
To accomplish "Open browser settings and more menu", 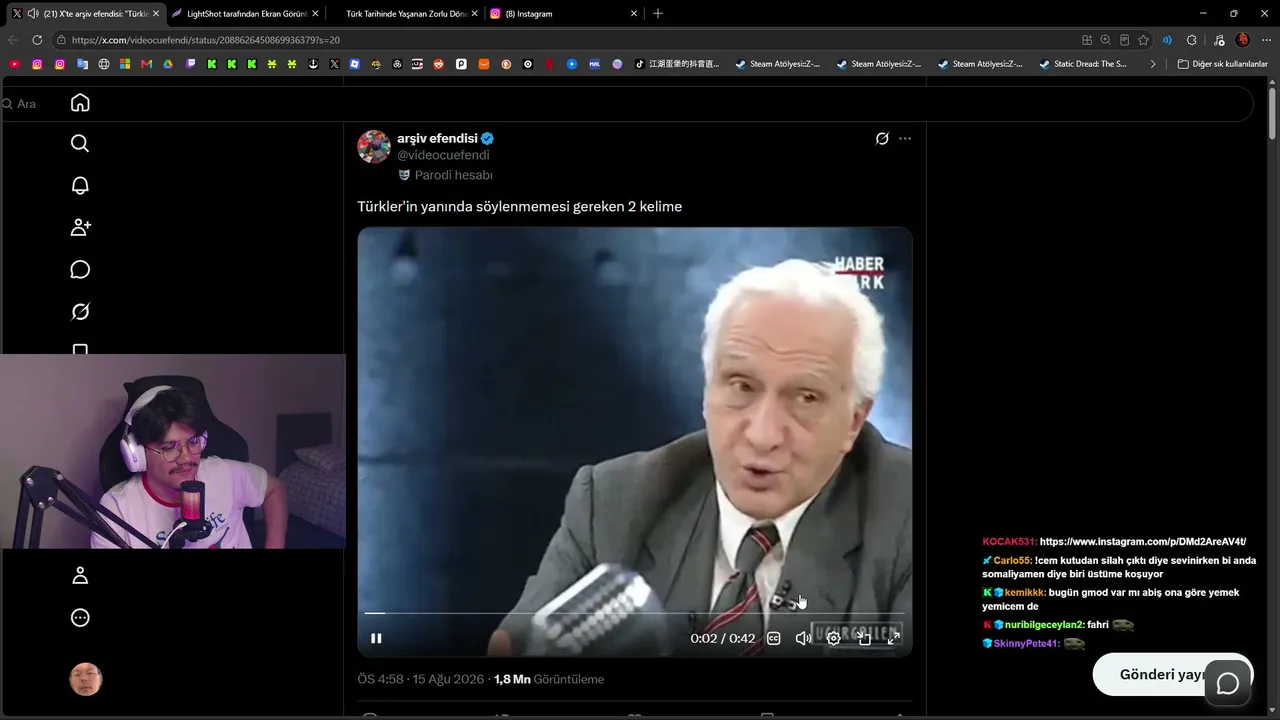I will click(1267, 40).
